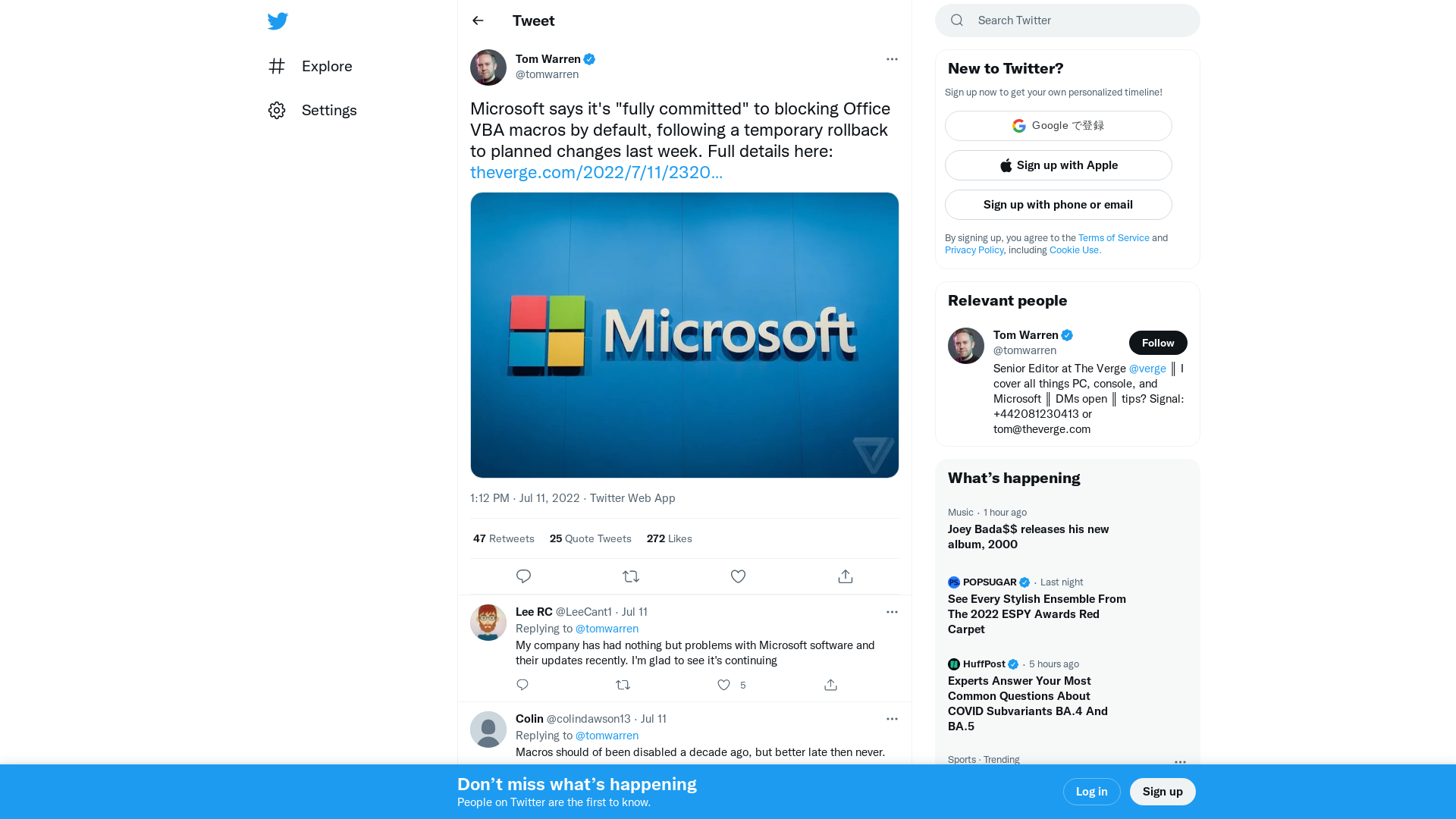This screenshot has height=819, width=1456.
Task: Like Lee RC's reply with the heart icon
Action: coord(723,685)
